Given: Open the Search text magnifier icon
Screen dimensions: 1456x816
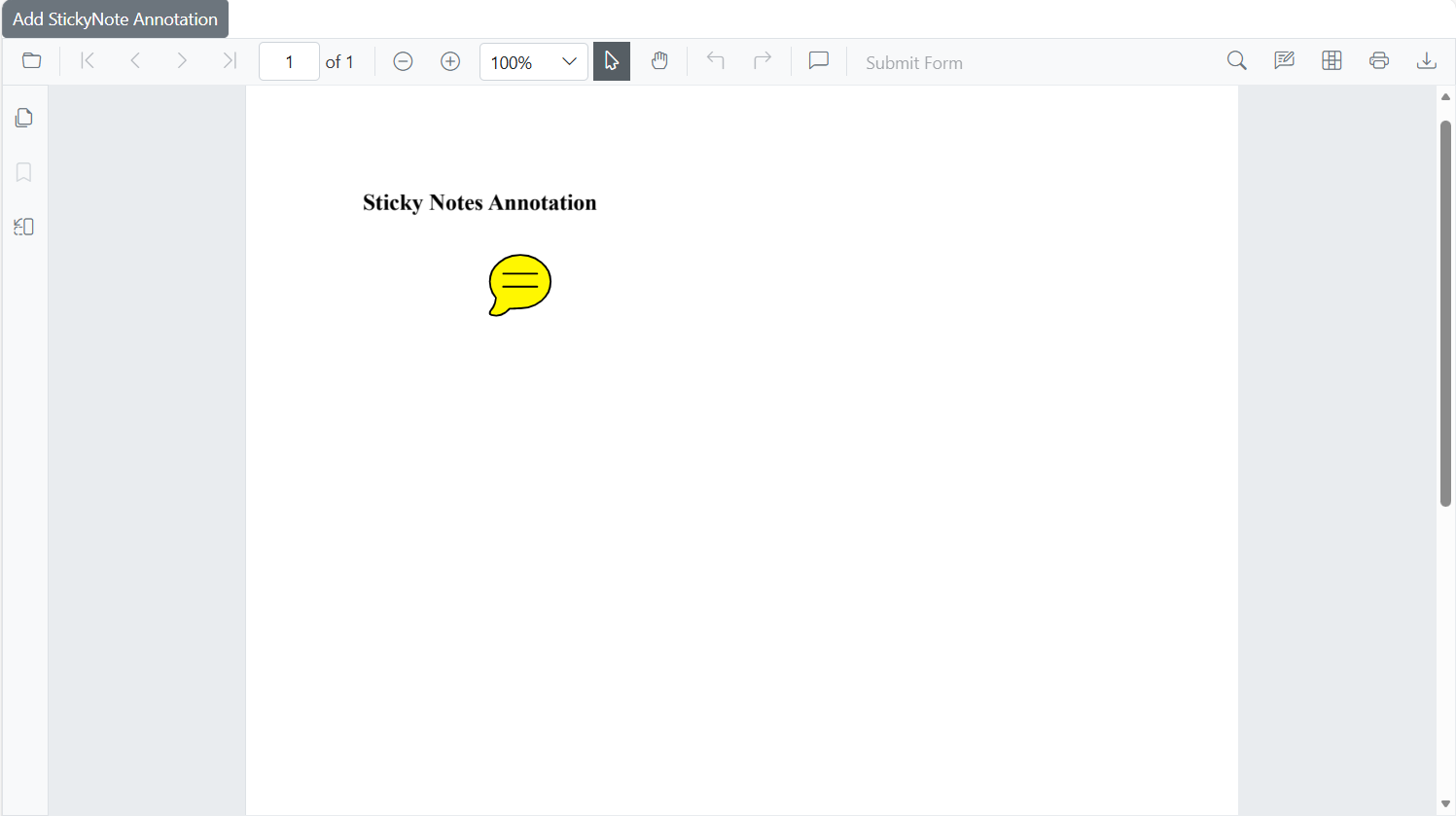Looking at the screenshot, I should click(x=1236, y=61).
